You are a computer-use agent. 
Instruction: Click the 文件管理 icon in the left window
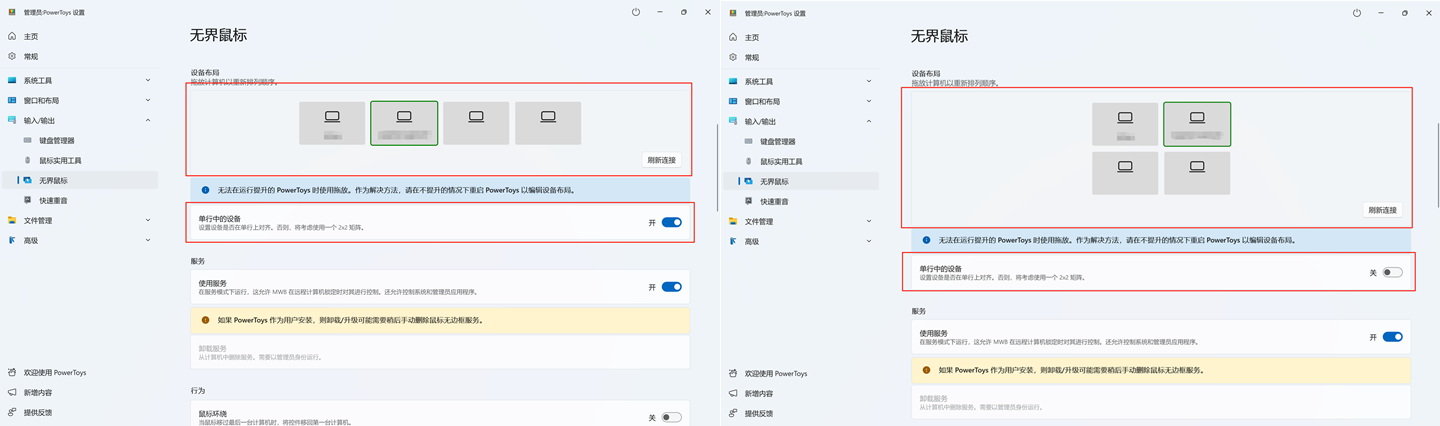tap(12, 220)
